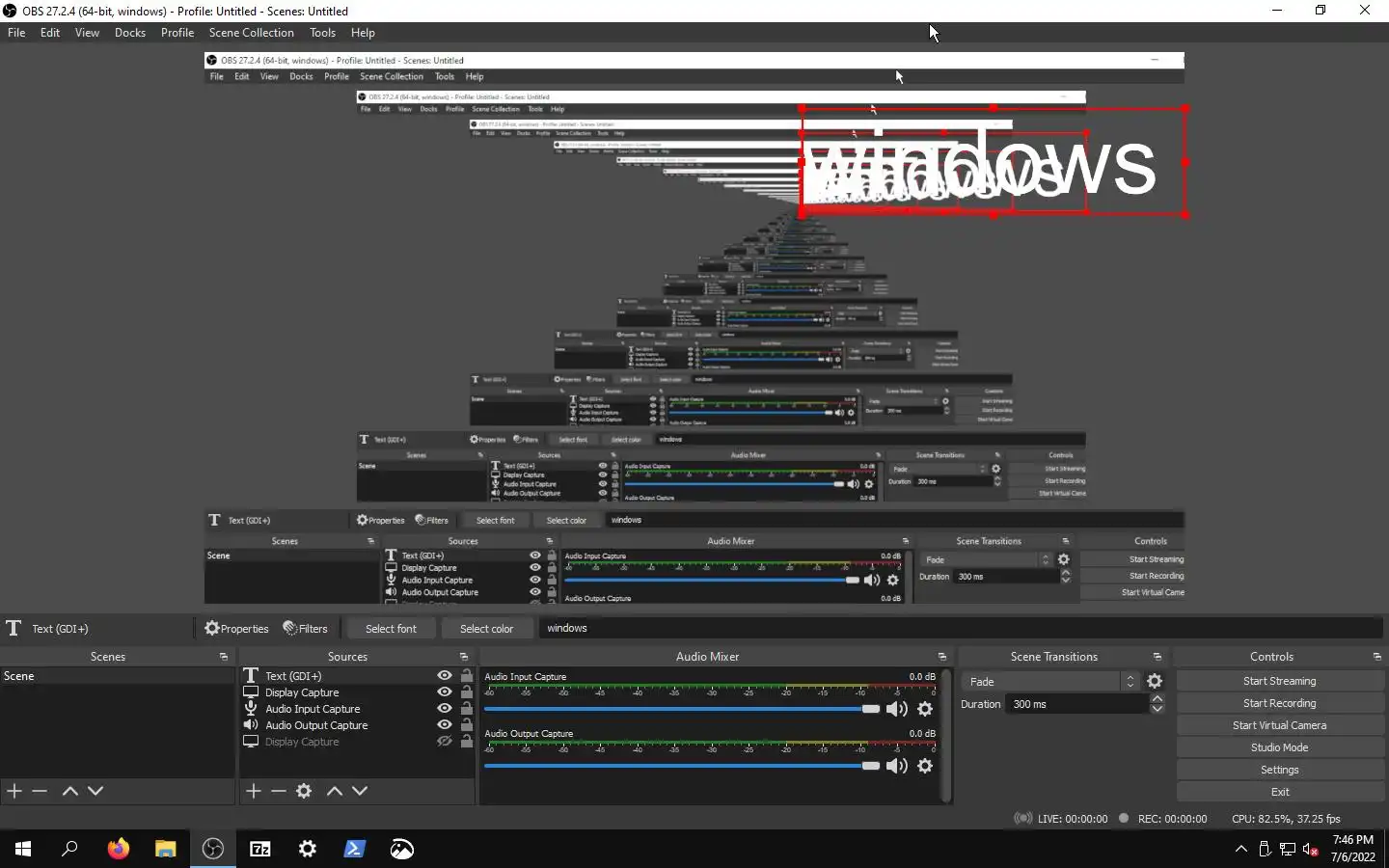
Task: Open the Fade transition dropdown
Action: pos(1050,681)
